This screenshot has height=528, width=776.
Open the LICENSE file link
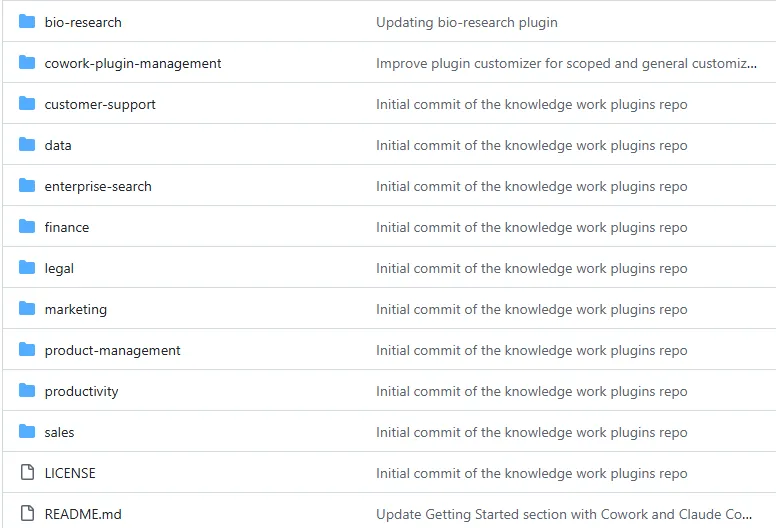click(x=70, y=473)
